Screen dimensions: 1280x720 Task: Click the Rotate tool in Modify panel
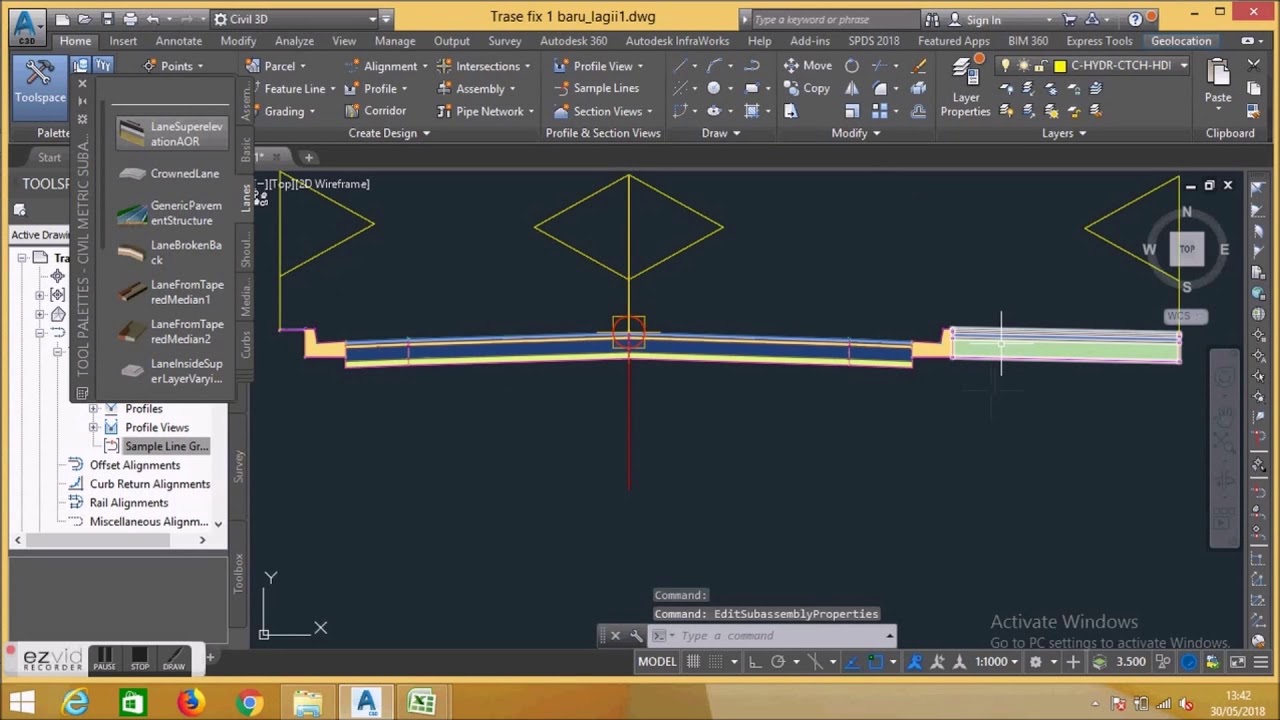coord(852,66)
